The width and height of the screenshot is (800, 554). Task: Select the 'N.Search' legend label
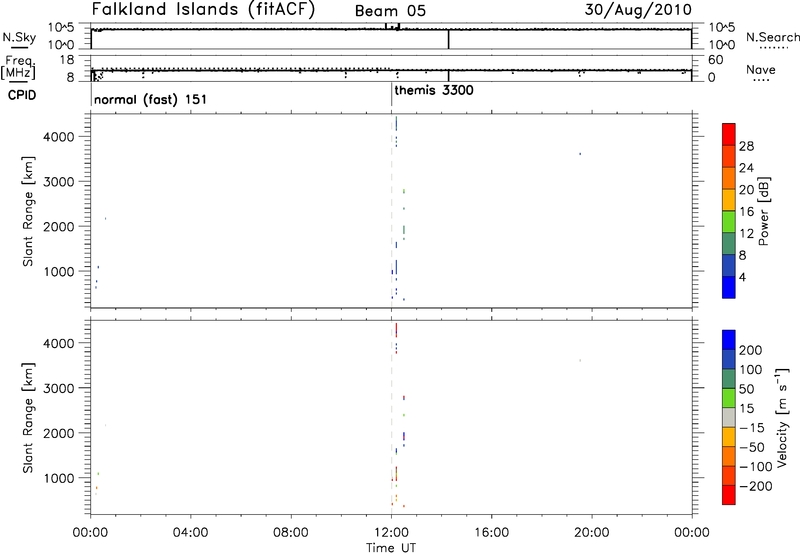coord(772,37)
